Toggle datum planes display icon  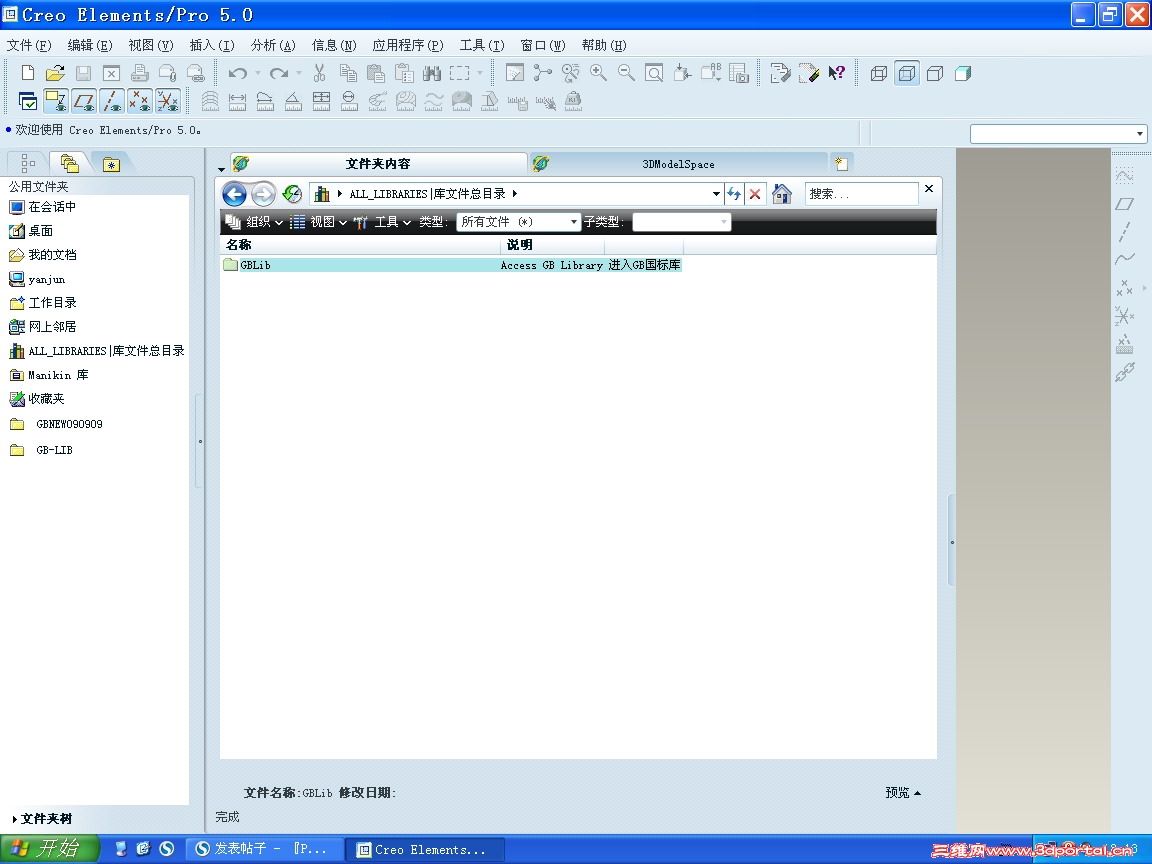click(x=84, y=101)
